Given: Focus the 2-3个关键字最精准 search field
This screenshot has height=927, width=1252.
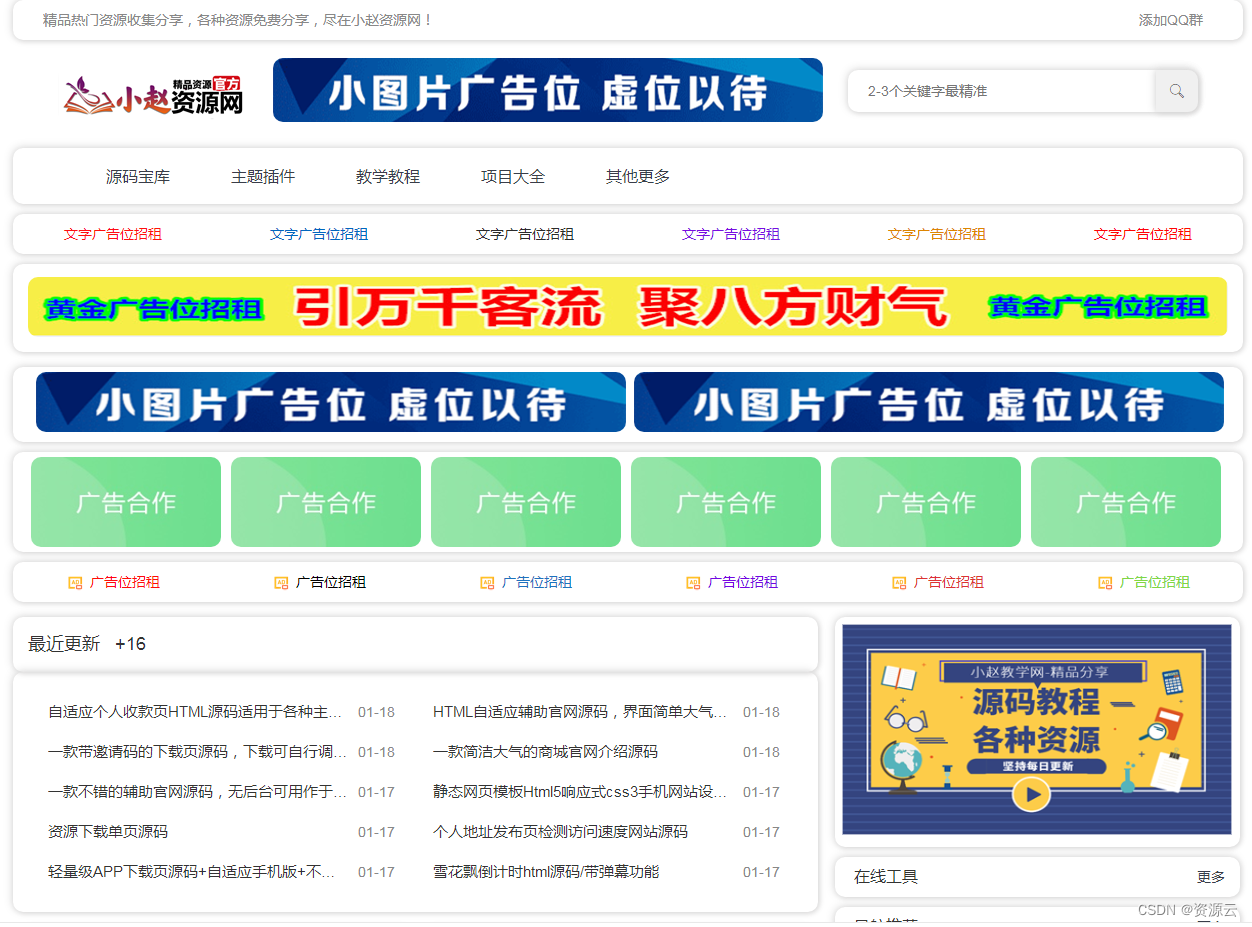Looking at the screenshot, I should coord(1002,91).
